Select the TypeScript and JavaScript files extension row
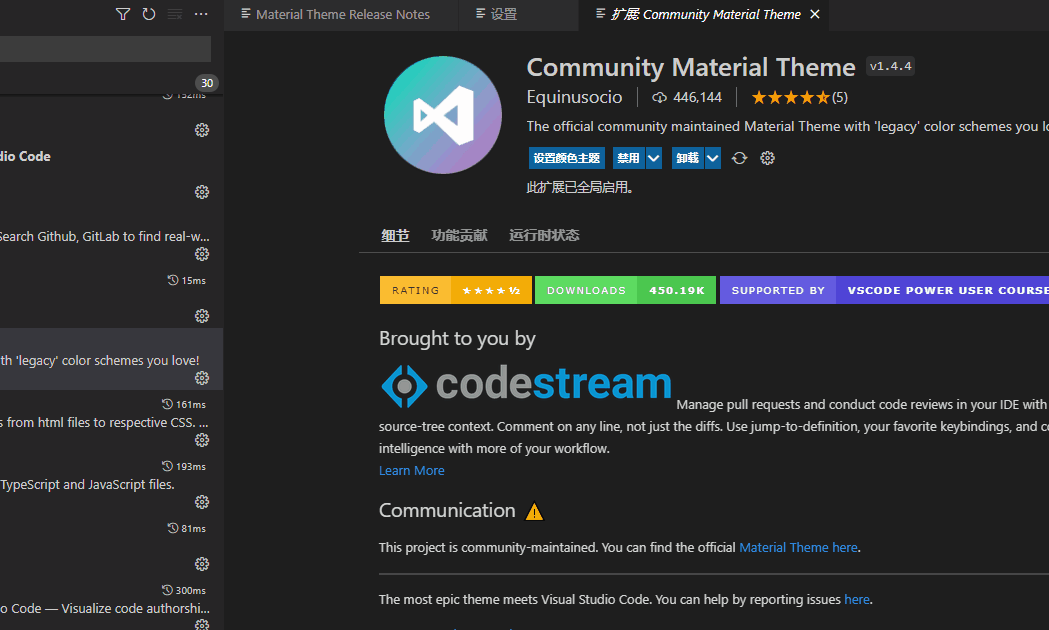This screenshot has width=1049, height=630. pyautogui.click(x=111, y=484)
